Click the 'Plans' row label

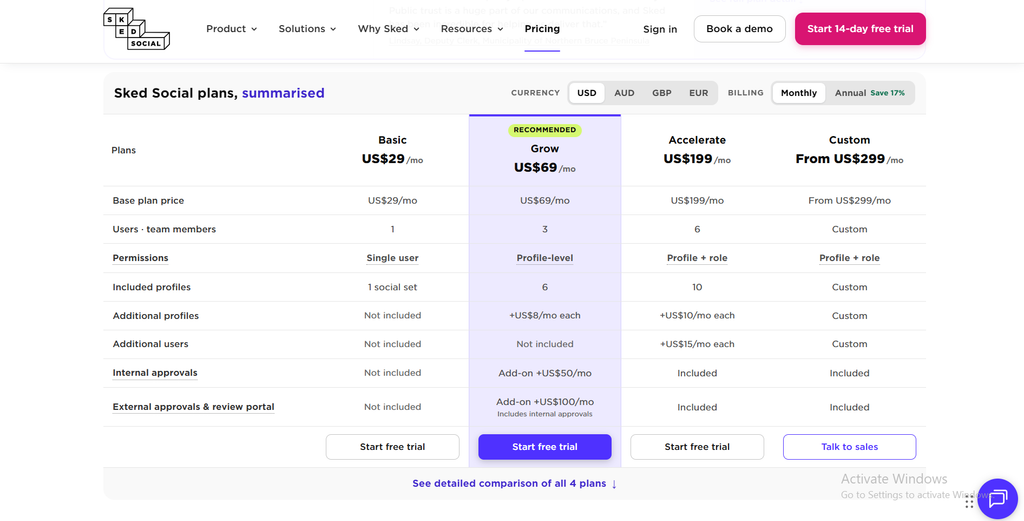pos(123,150)
